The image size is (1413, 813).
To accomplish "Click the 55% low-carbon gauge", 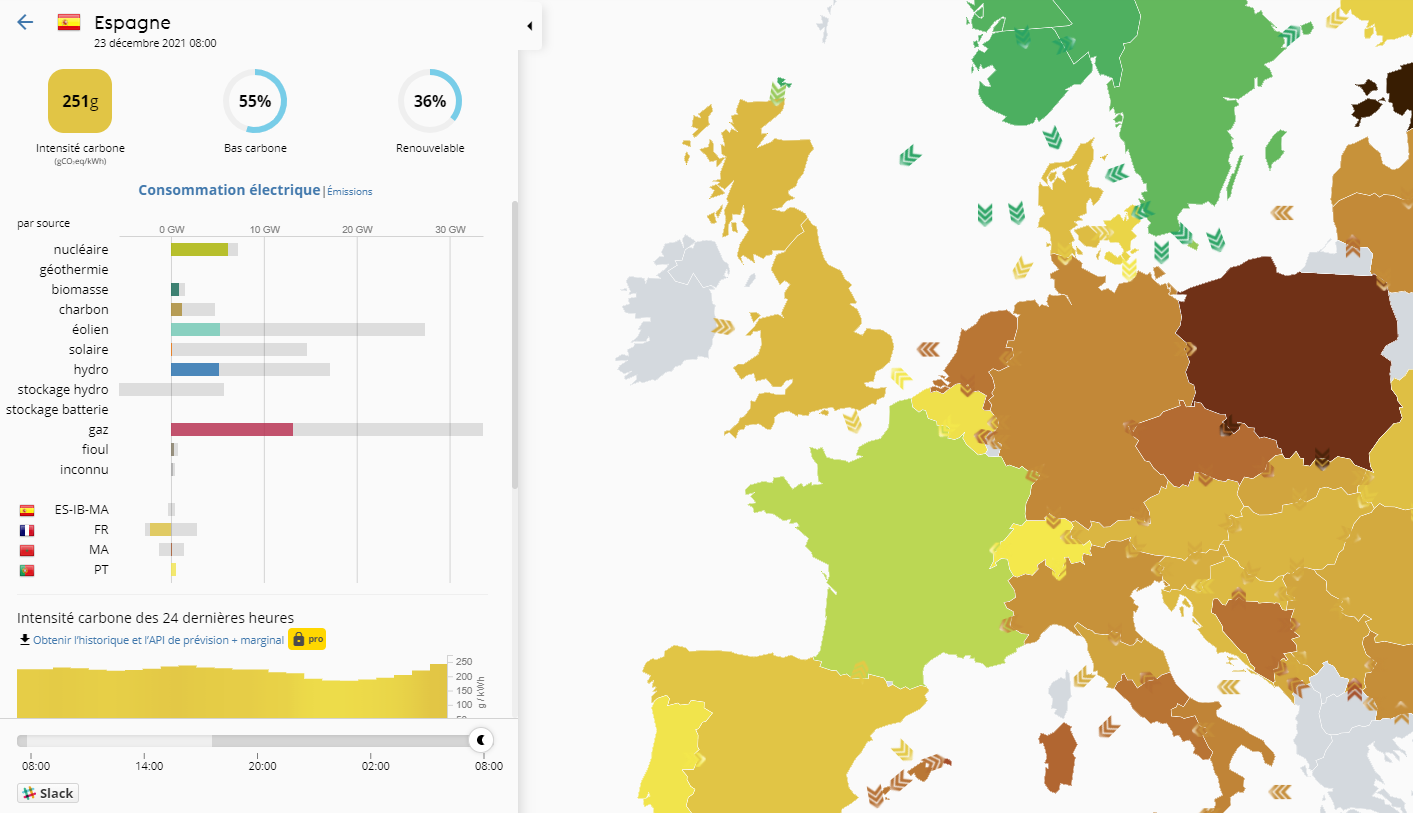I will [255, 101].
